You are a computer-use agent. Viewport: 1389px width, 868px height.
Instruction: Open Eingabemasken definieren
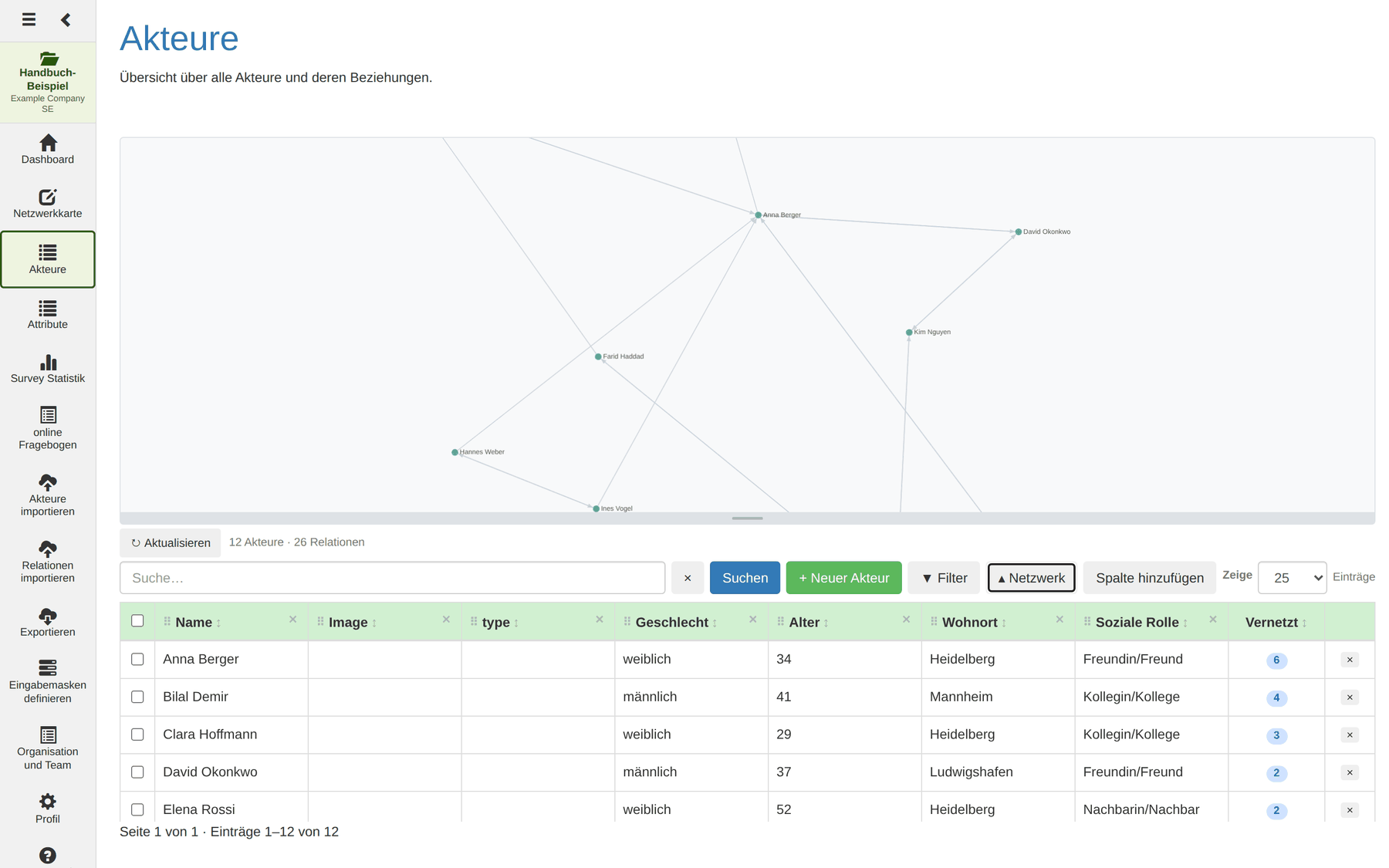point(48,682)
